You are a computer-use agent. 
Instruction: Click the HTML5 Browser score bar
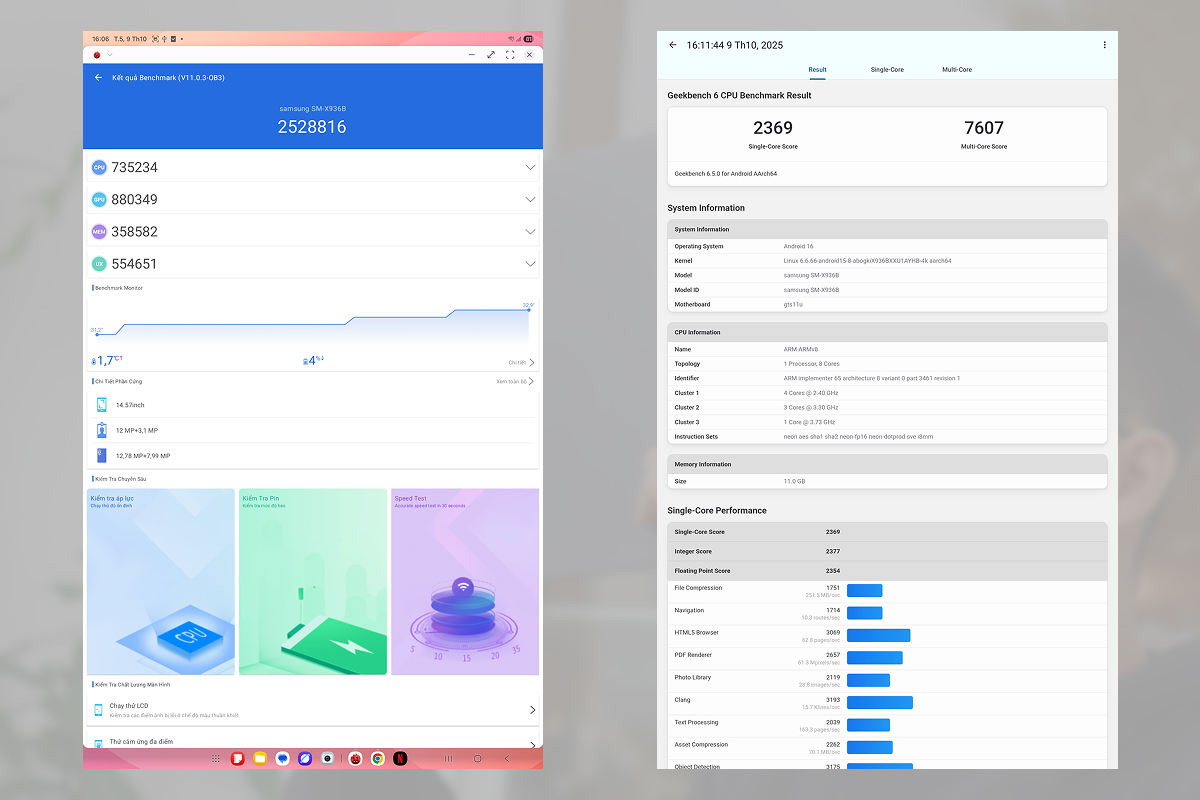(x=878, y=635)
